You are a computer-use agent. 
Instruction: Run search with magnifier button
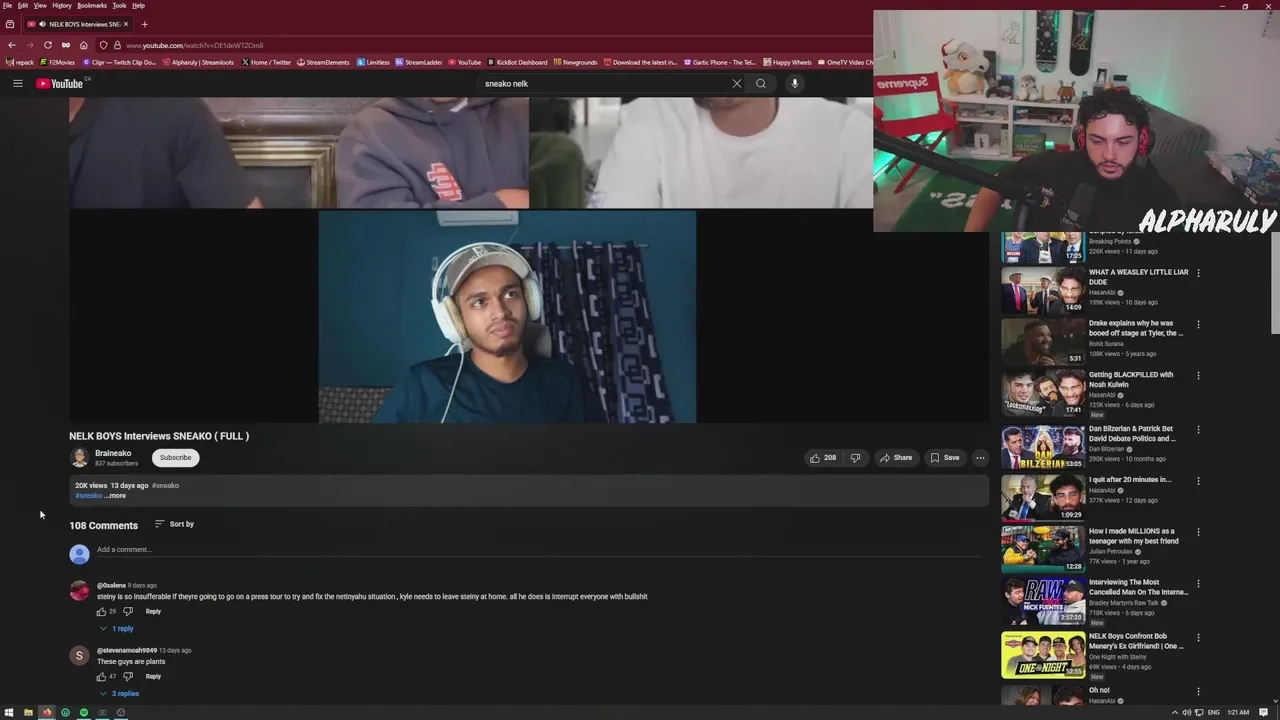pos(761,84)
